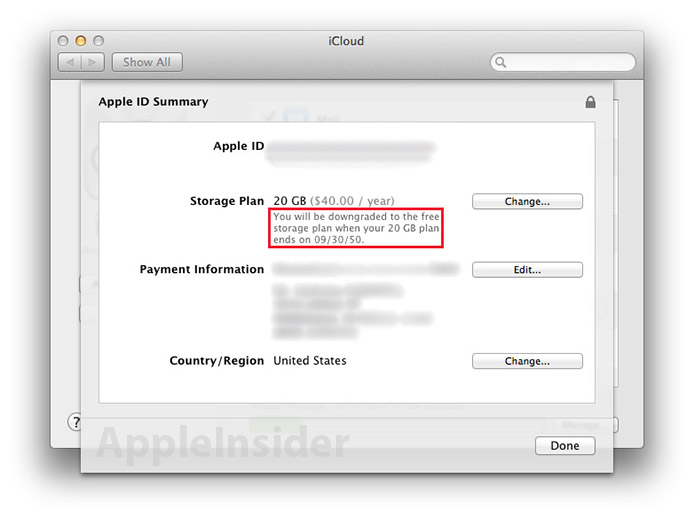Zoom the iCloud window with green button

(99, 41)
